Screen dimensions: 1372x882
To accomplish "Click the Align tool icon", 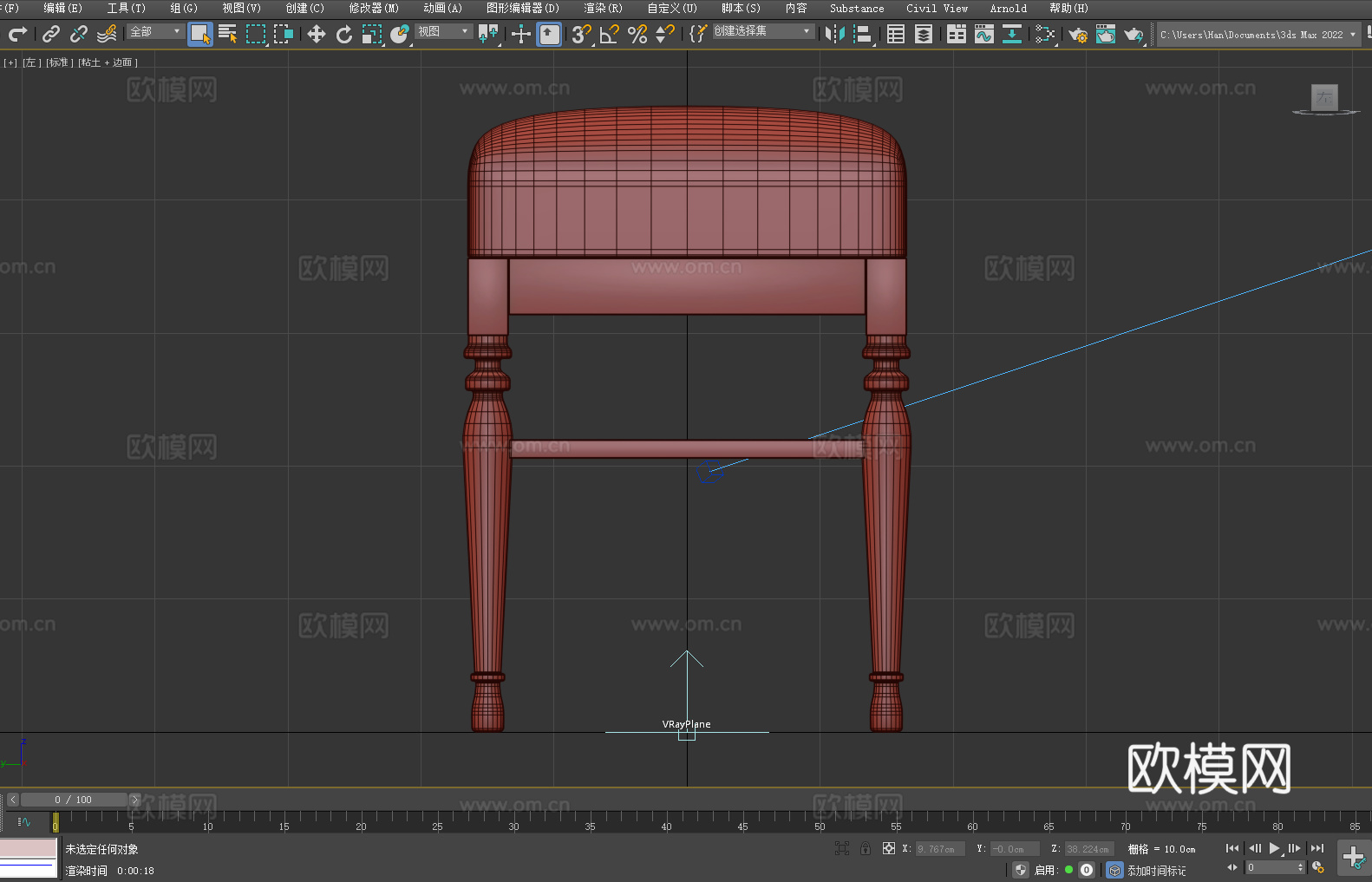I will (863, 34).
